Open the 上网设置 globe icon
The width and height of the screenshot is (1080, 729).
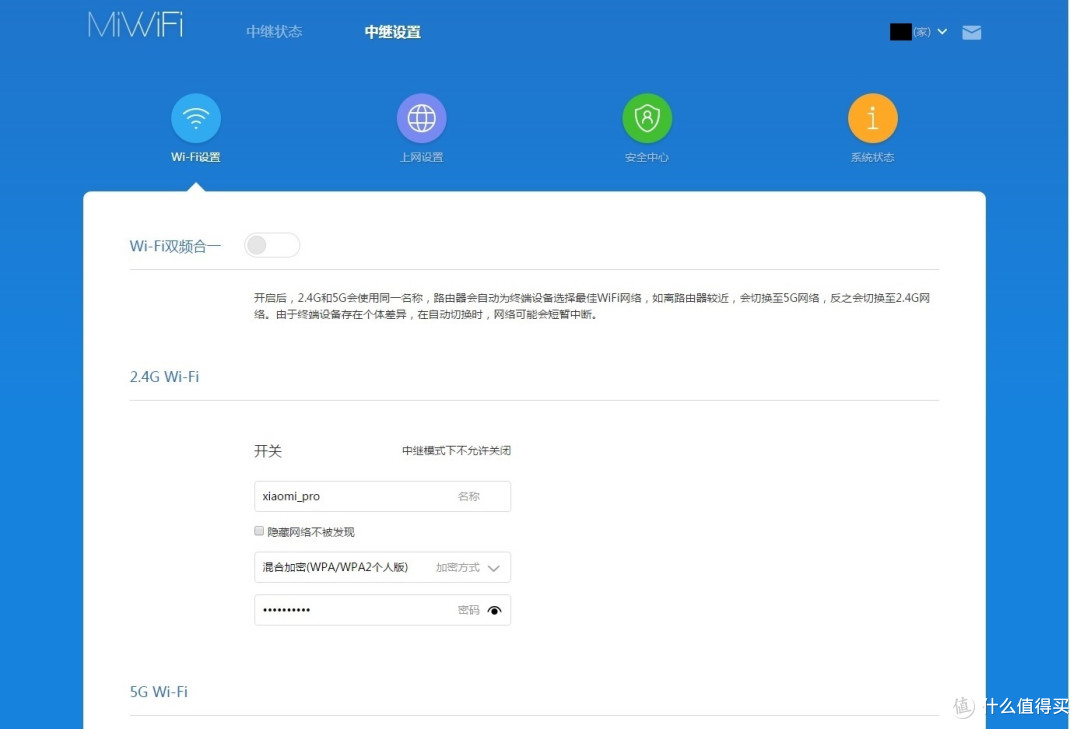click(422, 119)
